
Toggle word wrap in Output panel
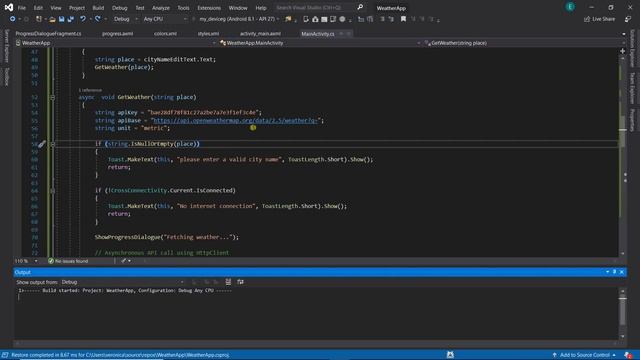click(240, 282)
